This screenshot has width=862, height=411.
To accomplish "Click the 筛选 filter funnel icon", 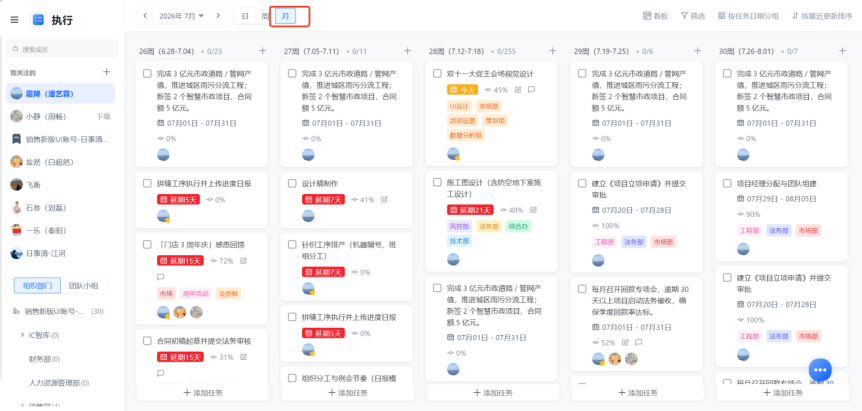I will tap(684, 16).
